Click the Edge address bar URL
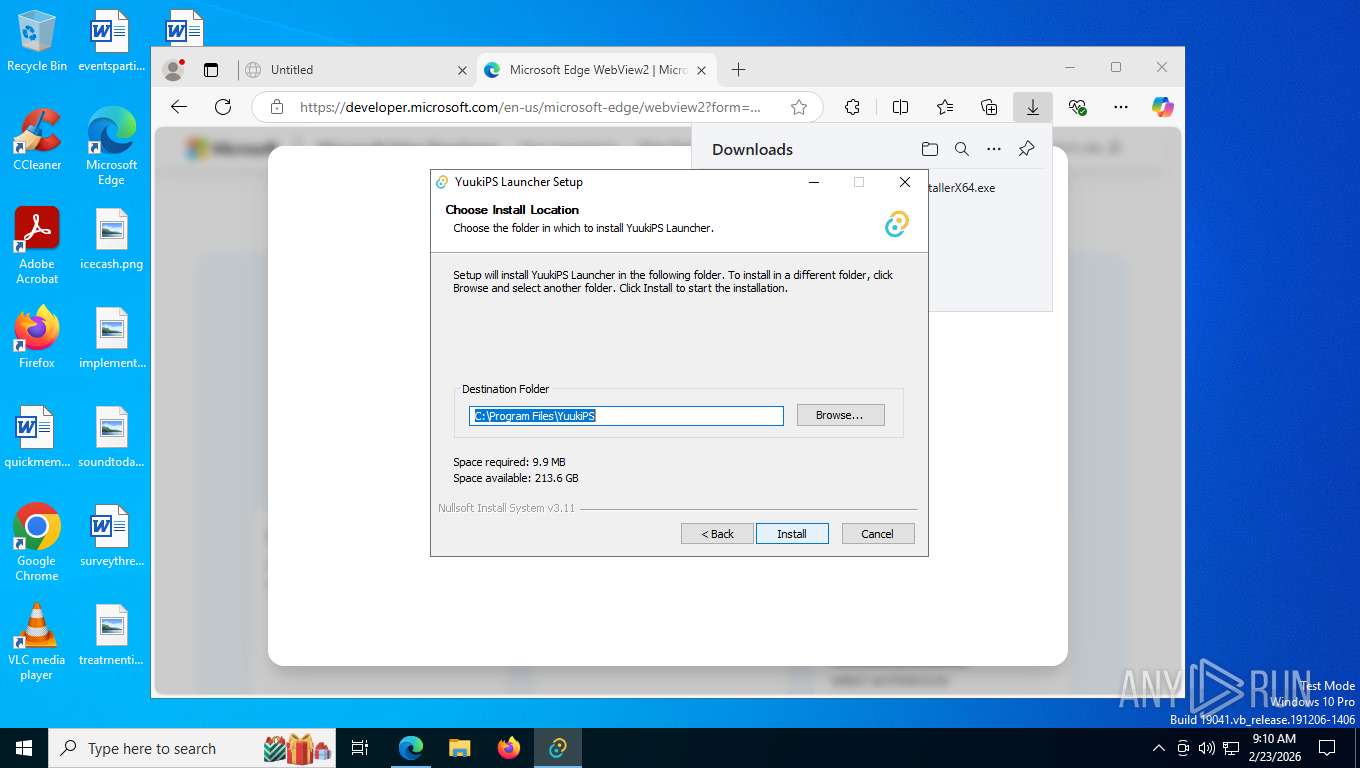Image resolution: width=1360 pixels, height=768 pixels. (x=530, y=107)
